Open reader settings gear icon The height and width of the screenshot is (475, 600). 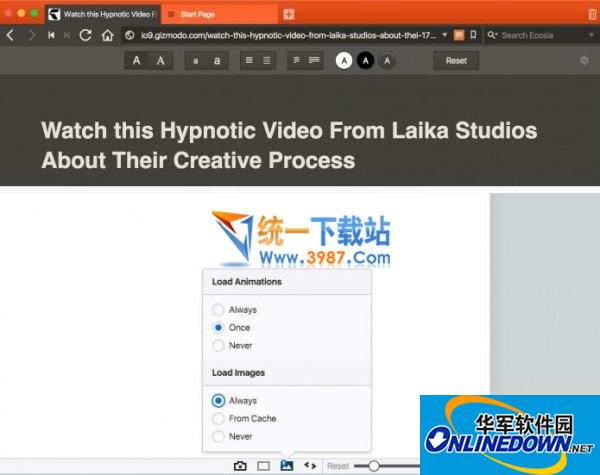[x=584, y=60]
